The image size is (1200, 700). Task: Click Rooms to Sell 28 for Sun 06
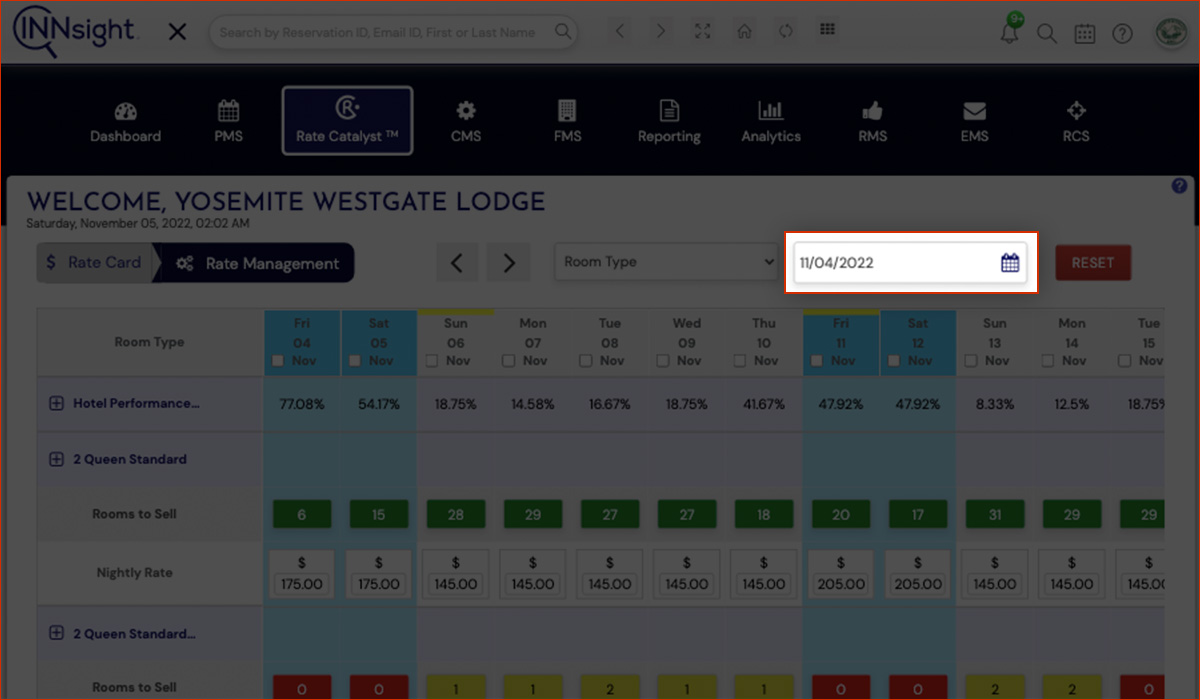point(456,515)
